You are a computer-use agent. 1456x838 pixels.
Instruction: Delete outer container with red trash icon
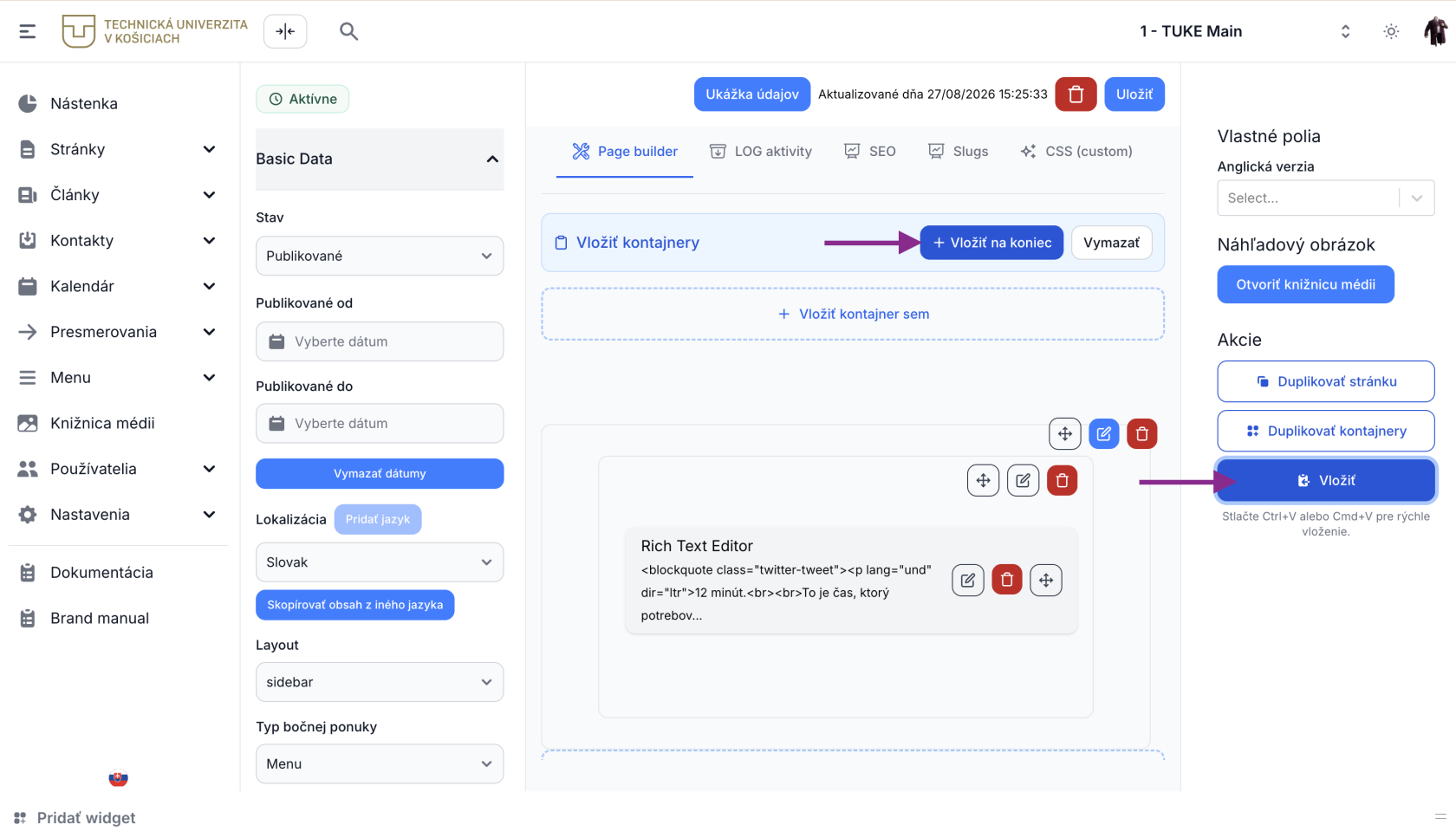(1142, 434)
